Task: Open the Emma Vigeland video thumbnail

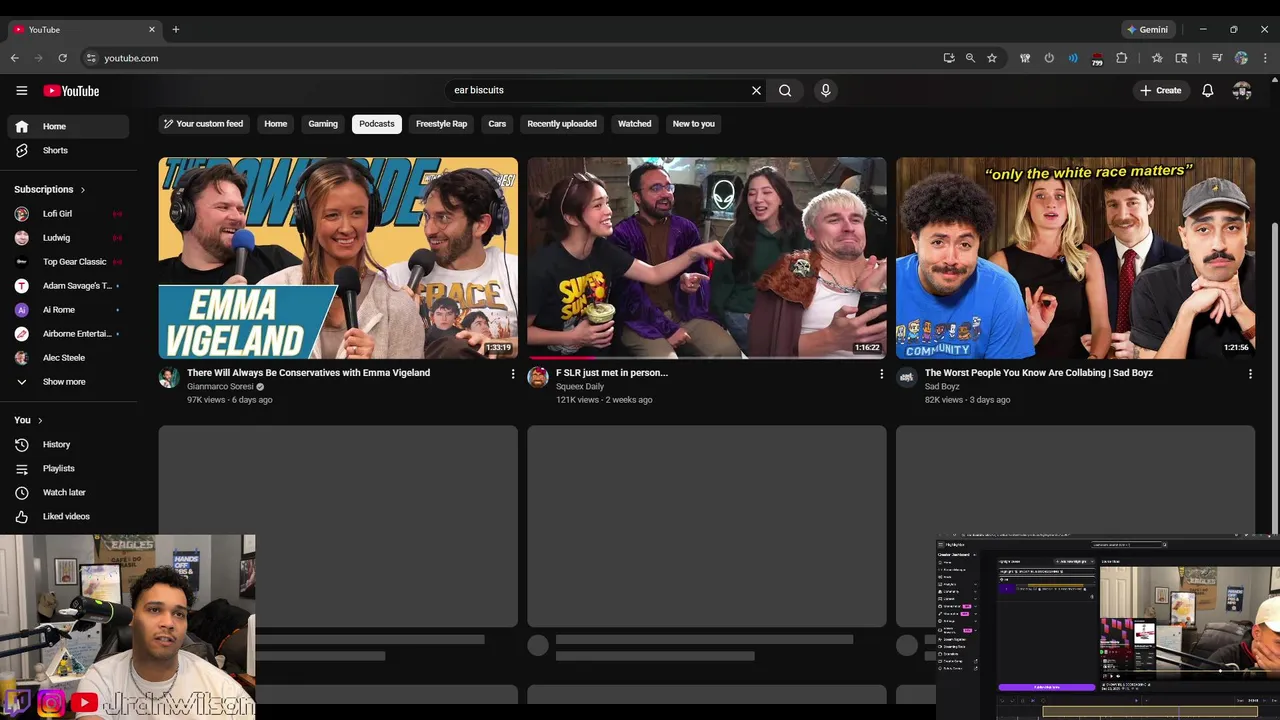Action: click(338, 258)
